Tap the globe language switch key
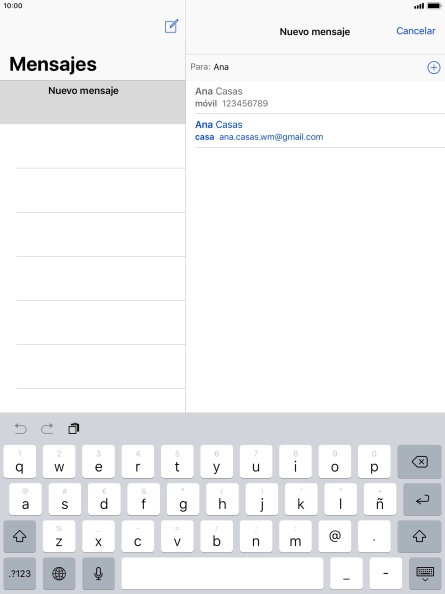The image size is (445, 594). 59,574
